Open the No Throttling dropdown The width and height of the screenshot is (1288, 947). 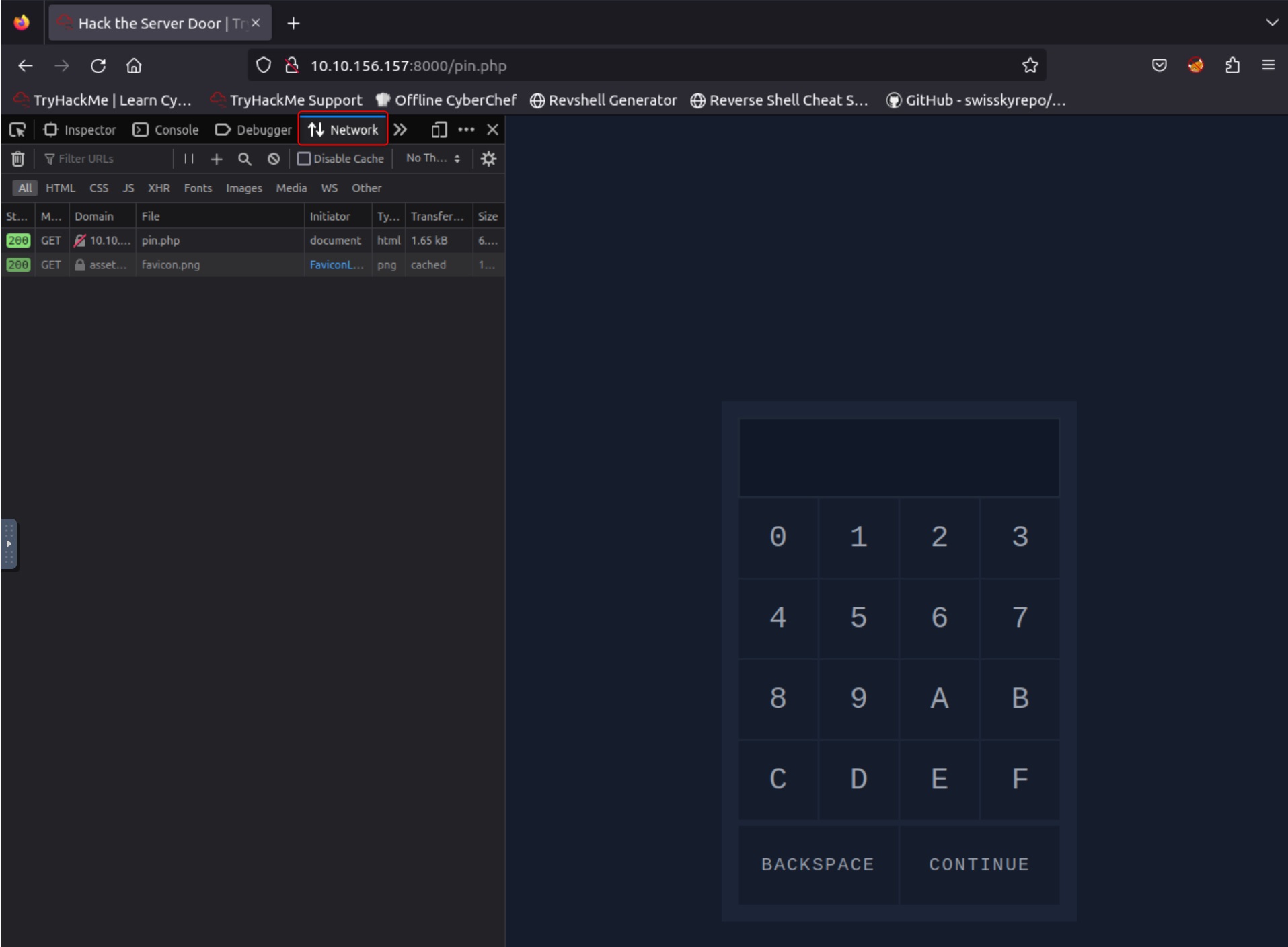[433, 158]
